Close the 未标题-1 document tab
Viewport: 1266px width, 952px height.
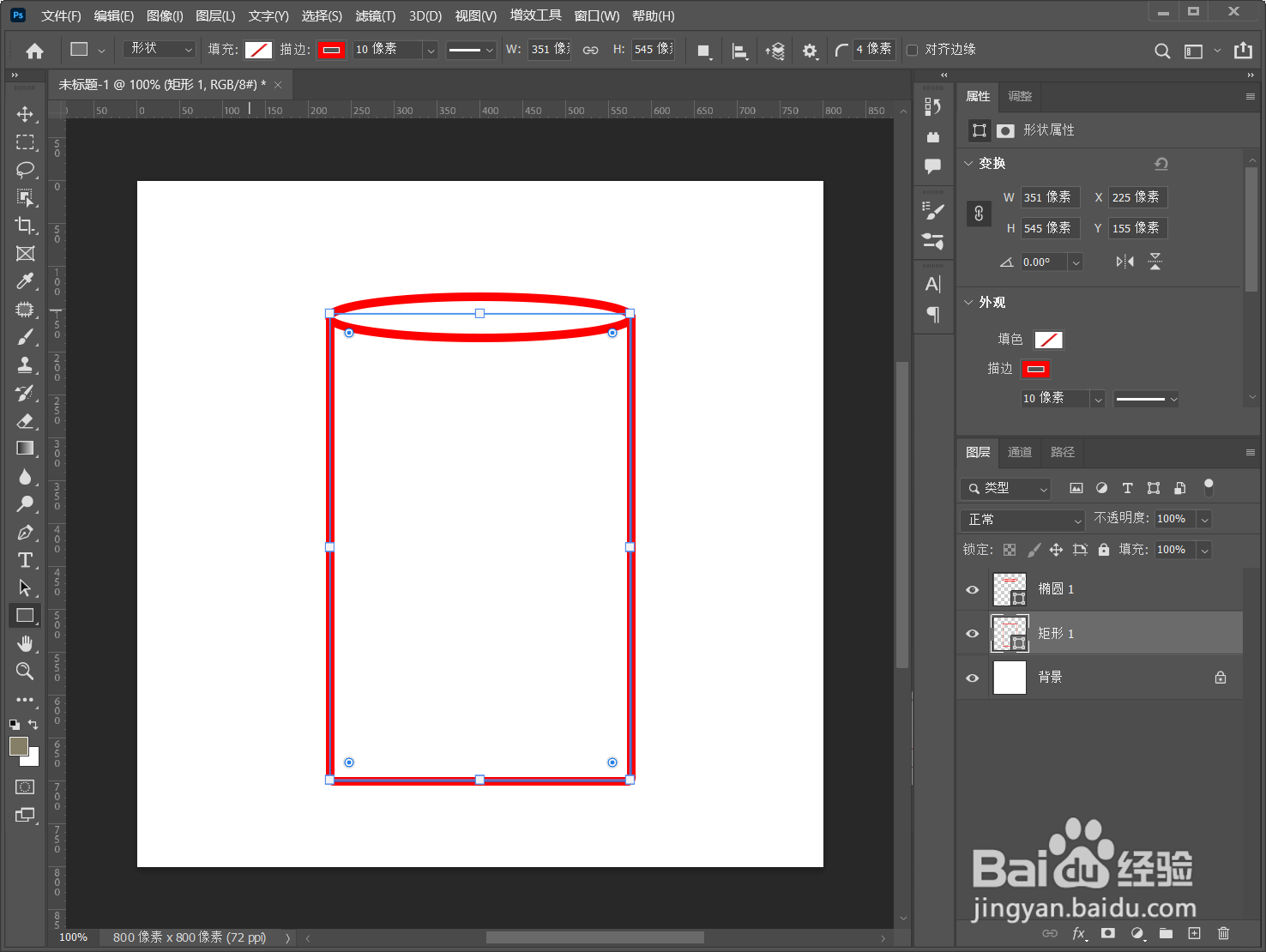click(278, 85)
